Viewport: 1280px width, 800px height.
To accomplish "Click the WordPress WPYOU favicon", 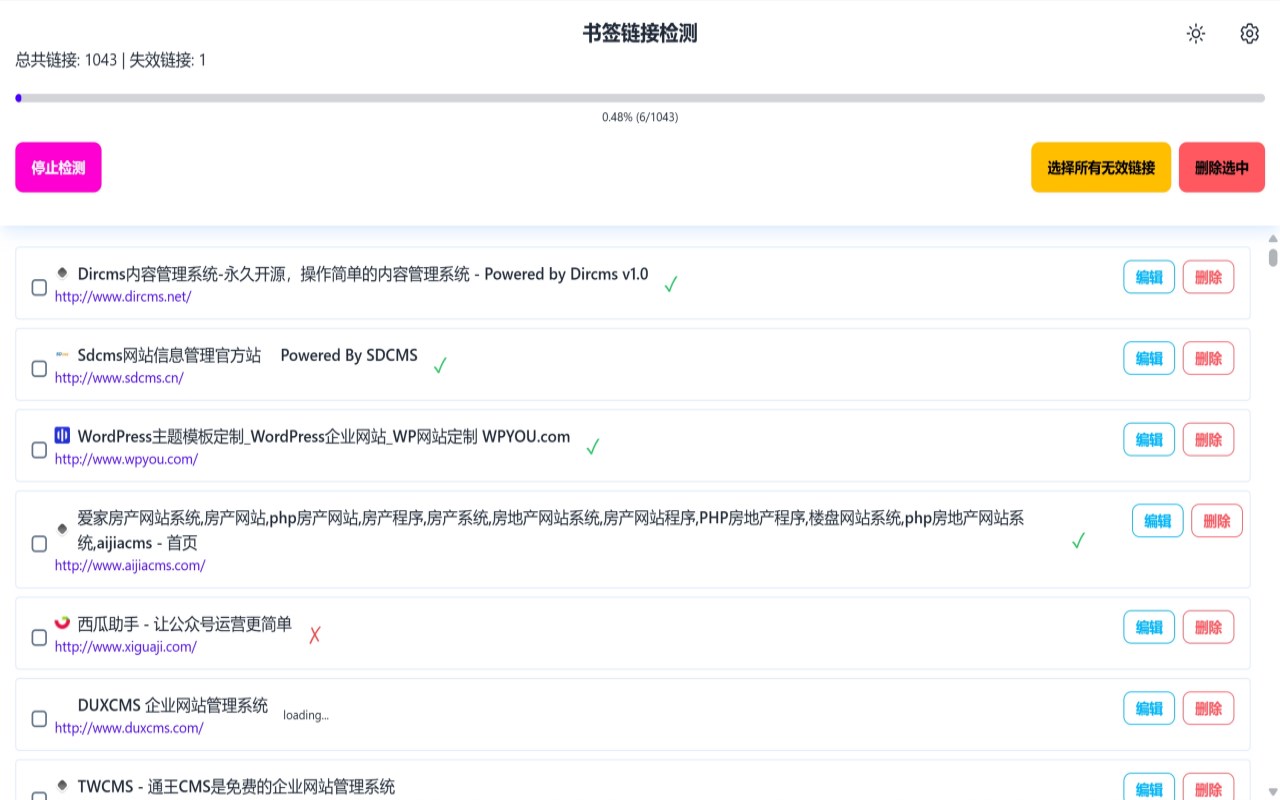I will point(63,435).
